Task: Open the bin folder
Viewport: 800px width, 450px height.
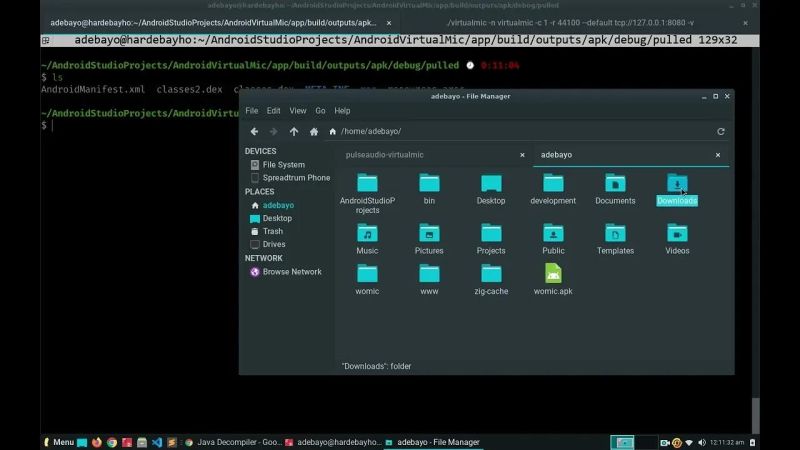Action: point(429,189)
